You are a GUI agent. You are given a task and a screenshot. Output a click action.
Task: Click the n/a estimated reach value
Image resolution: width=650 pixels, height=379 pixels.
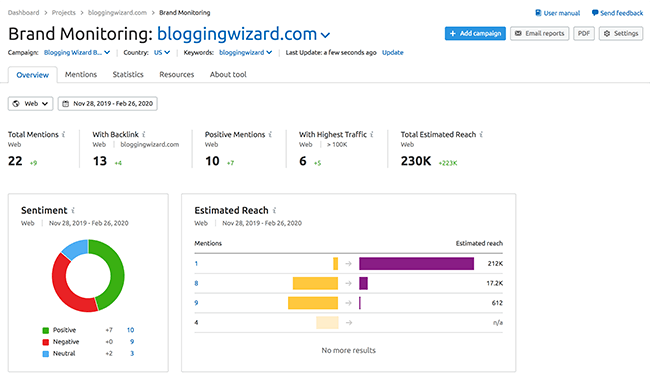(498, 323)
